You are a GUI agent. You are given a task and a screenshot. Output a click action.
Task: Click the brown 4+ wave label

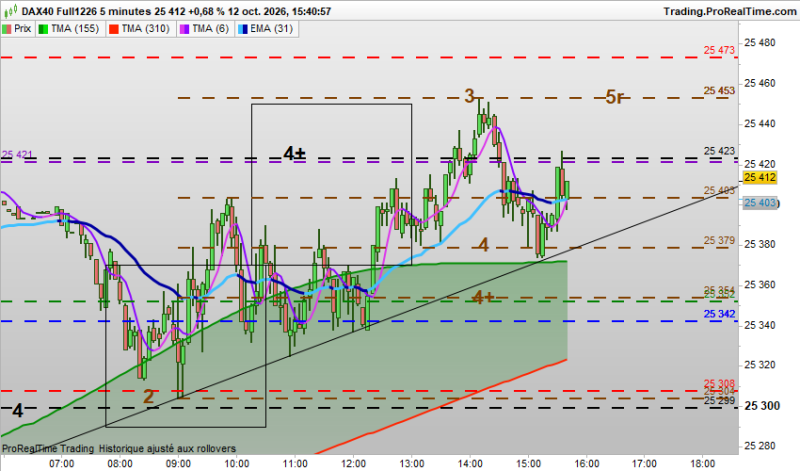(x=483, y=297)
